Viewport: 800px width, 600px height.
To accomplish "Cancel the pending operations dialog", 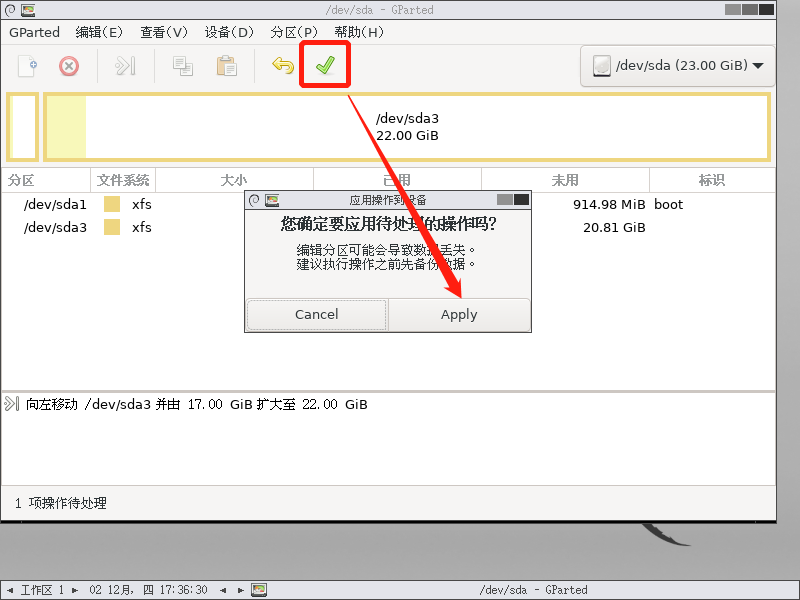I will (316, 314).
